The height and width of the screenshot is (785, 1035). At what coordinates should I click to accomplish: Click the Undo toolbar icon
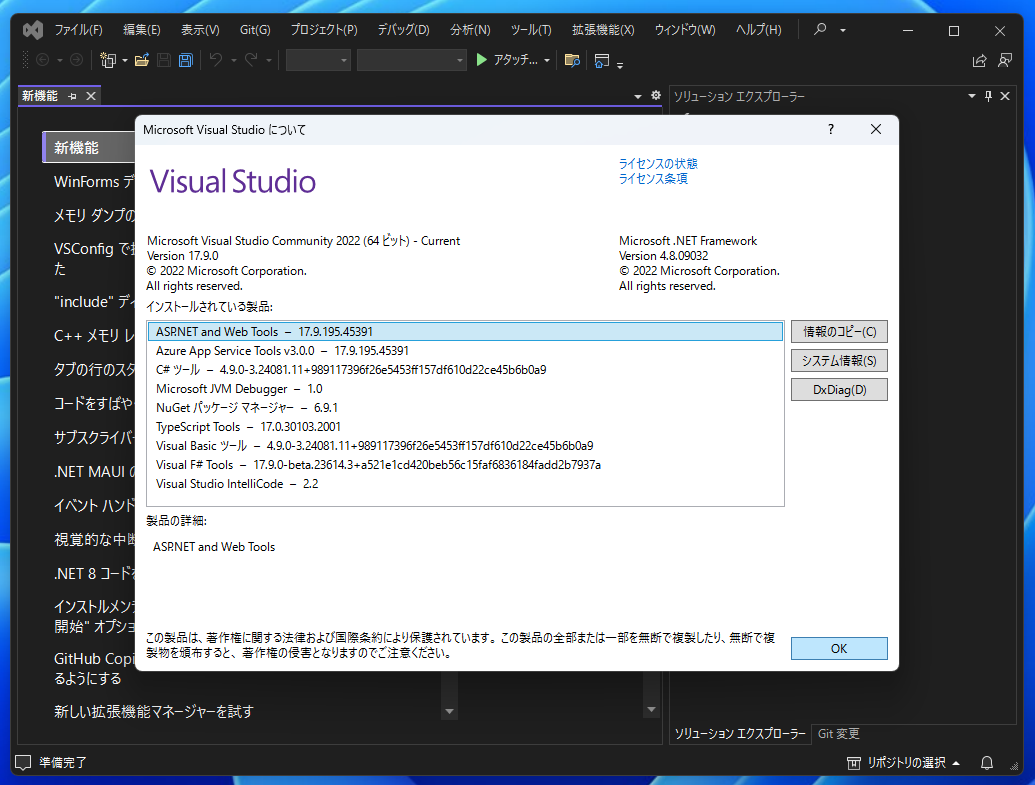tap(216, 60)
